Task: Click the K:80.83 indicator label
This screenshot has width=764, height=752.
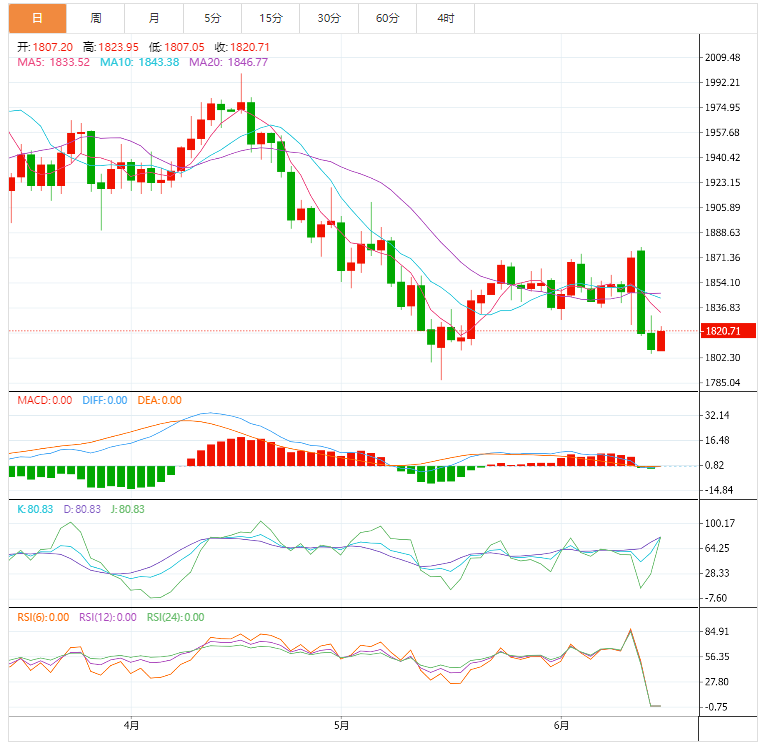Action: point(35,509)
